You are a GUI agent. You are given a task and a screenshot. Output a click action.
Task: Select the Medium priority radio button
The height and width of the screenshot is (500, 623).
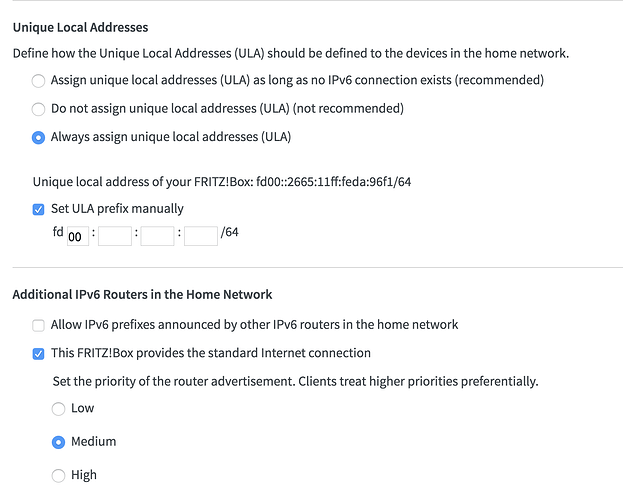(x=59, y=441)
